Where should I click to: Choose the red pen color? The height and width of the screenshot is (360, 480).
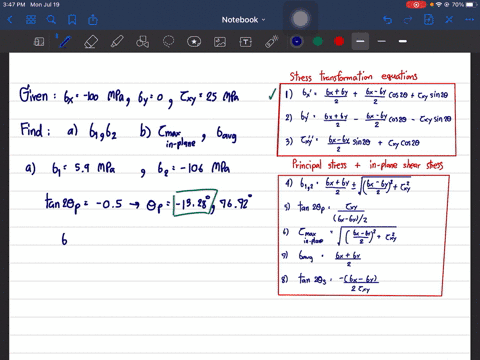tap(339, 41)
